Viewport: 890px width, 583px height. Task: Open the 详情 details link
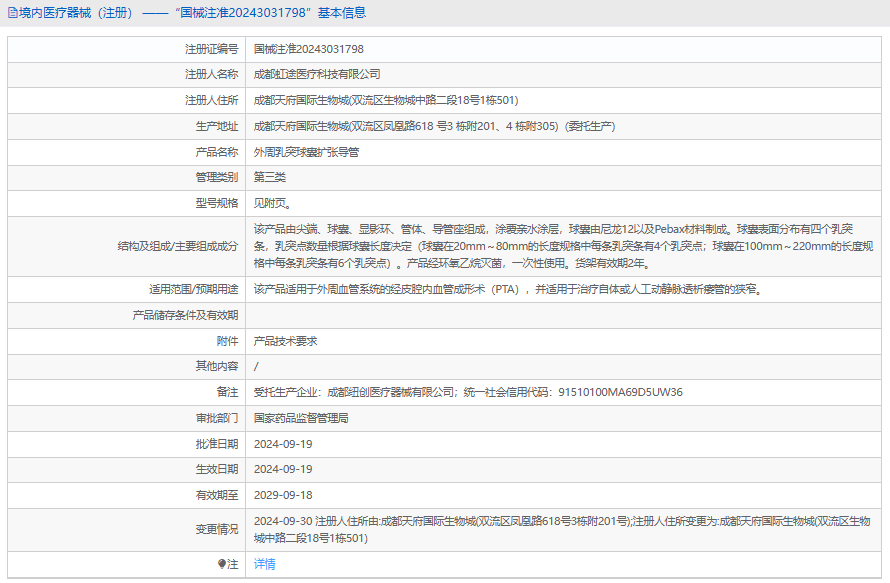(264, 564)
